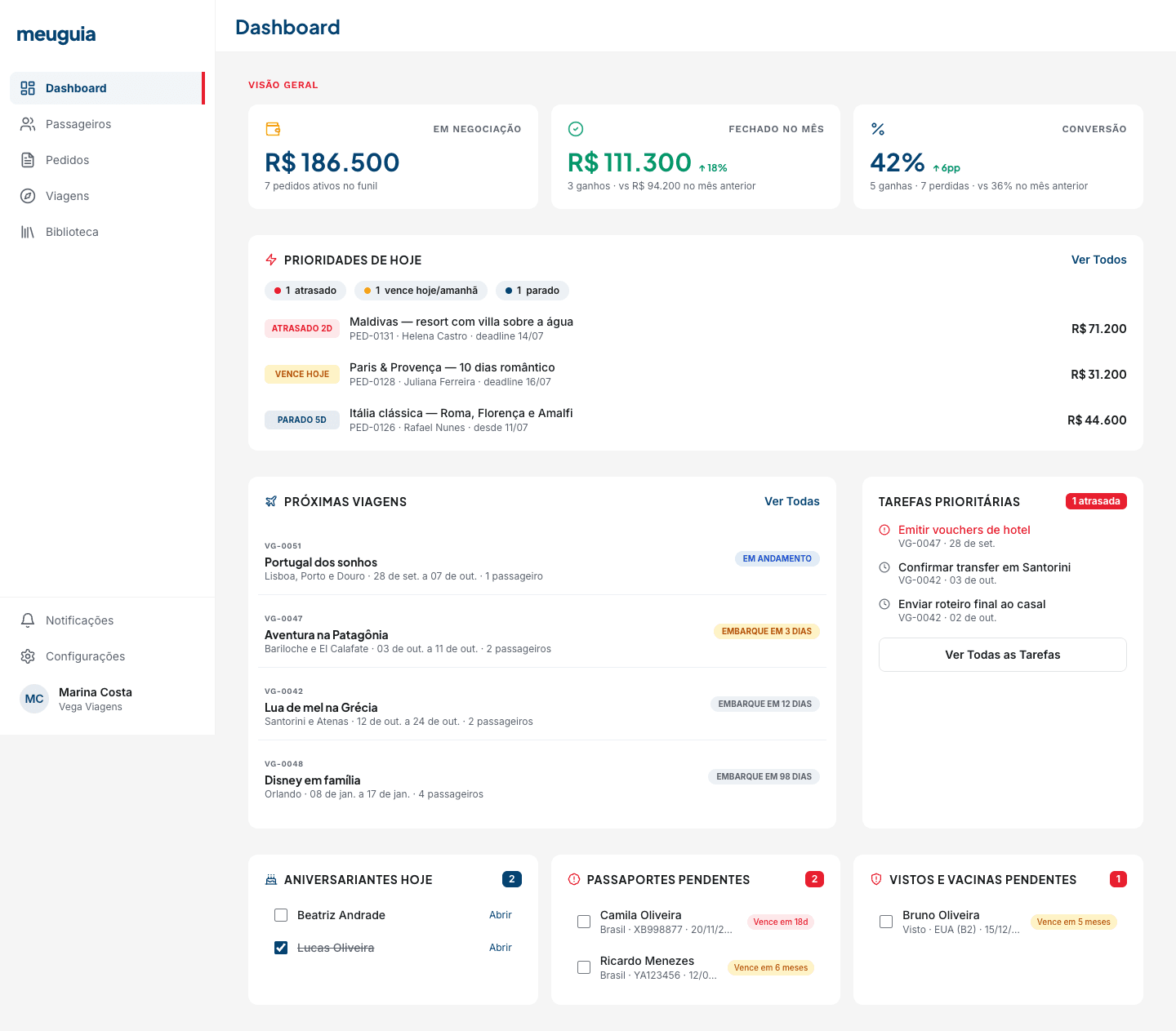Click Abrir next to Beatriz Andrade
Viewport: 1176px width, 1031px height.
[x=500, y=915]
